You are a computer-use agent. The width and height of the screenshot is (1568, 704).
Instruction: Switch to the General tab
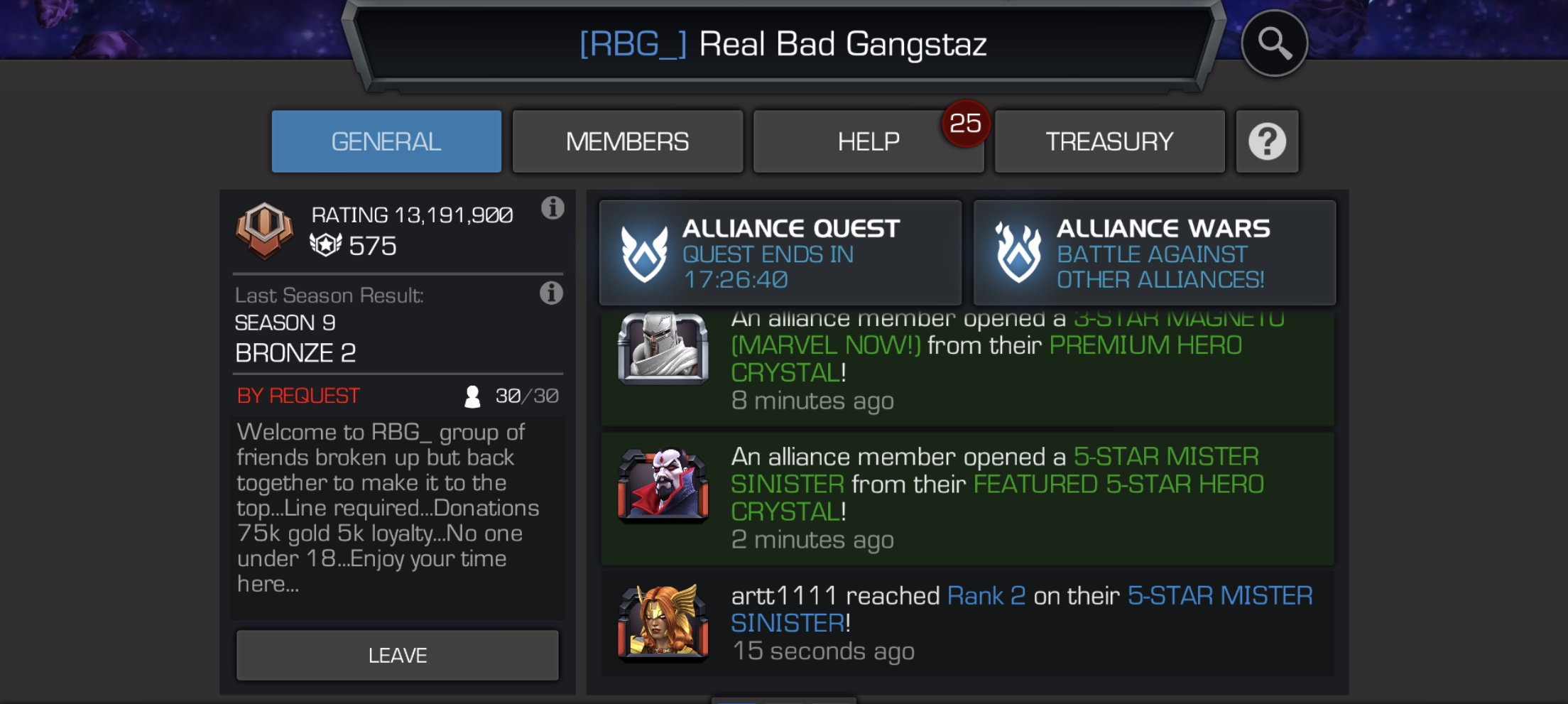pyautogui.click(x=386, y=141)
